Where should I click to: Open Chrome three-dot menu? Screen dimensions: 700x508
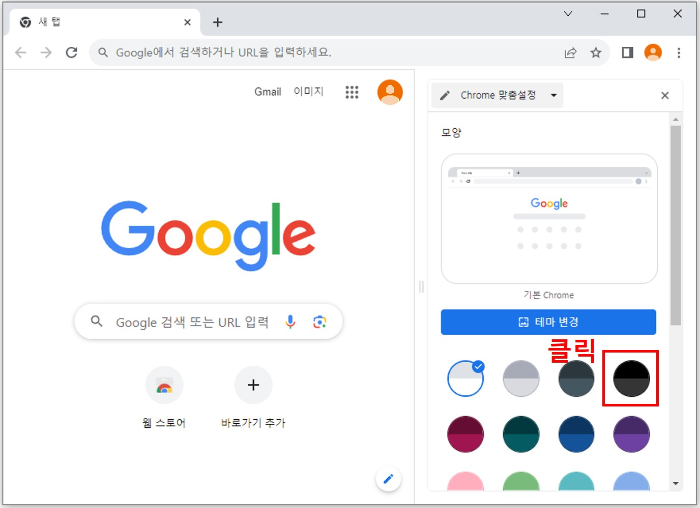679,53
